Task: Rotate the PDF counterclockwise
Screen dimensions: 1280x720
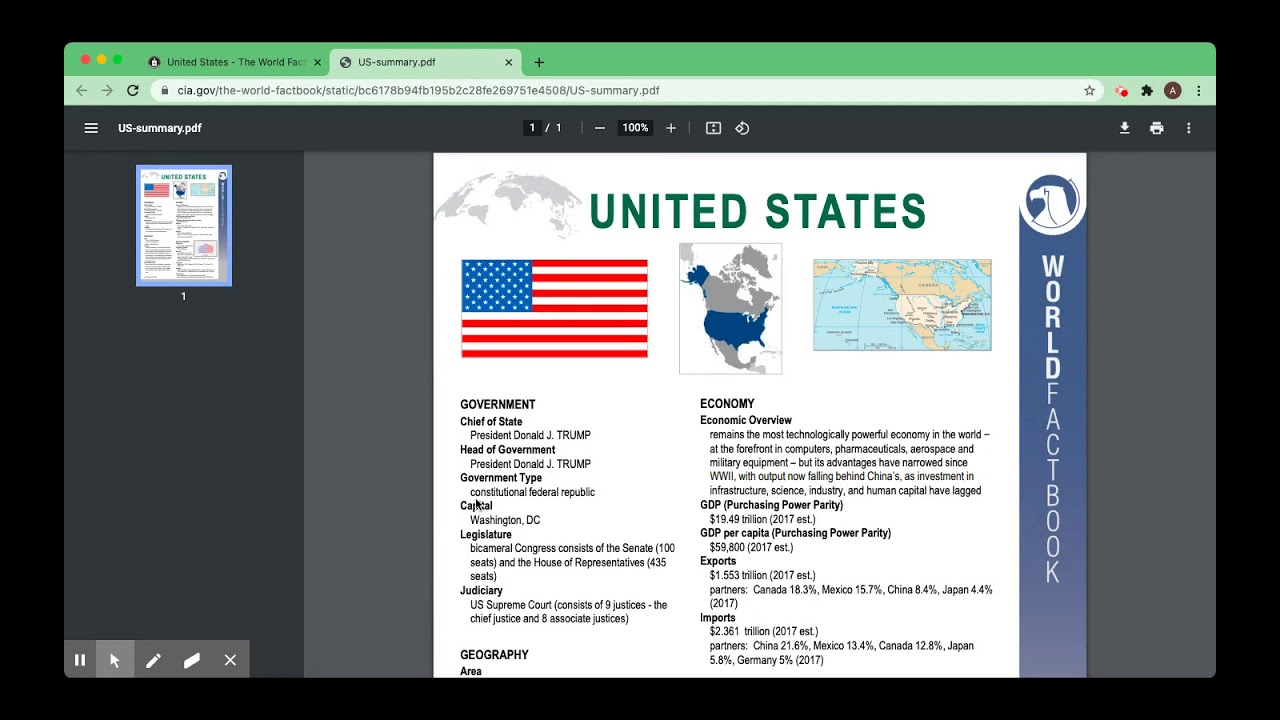Action: click(x=742, y=128)
